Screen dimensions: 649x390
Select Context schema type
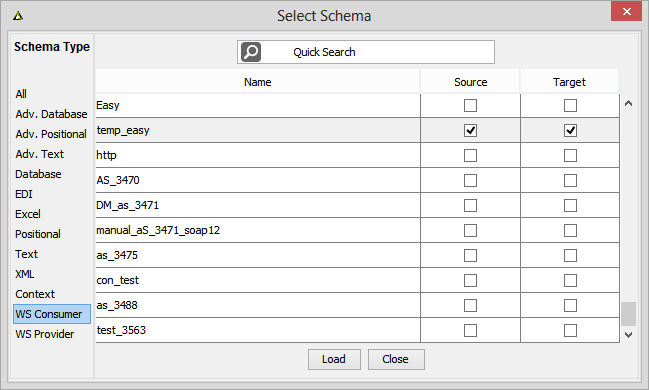[x=35, y=294]
